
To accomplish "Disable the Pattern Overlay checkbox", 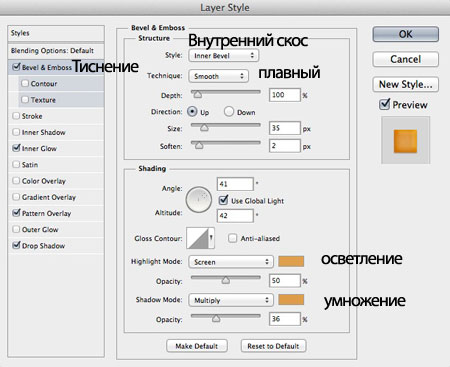I will point(16,213).
